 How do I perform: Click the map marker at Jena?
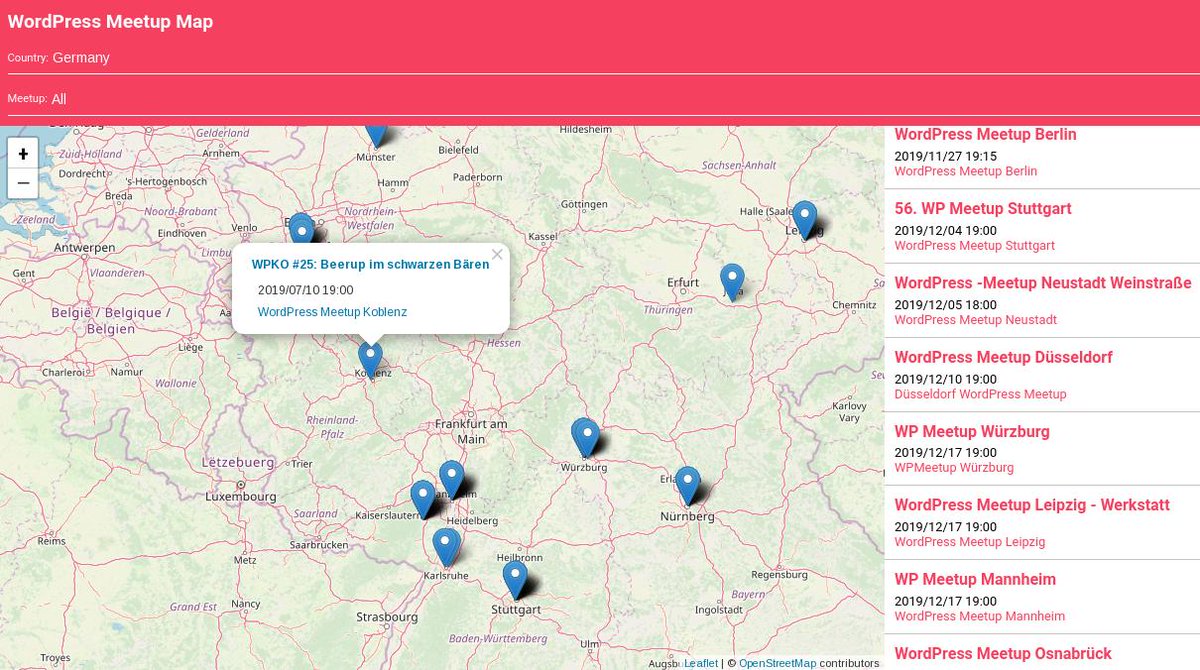pyautogui.click(x=732, y=281)
